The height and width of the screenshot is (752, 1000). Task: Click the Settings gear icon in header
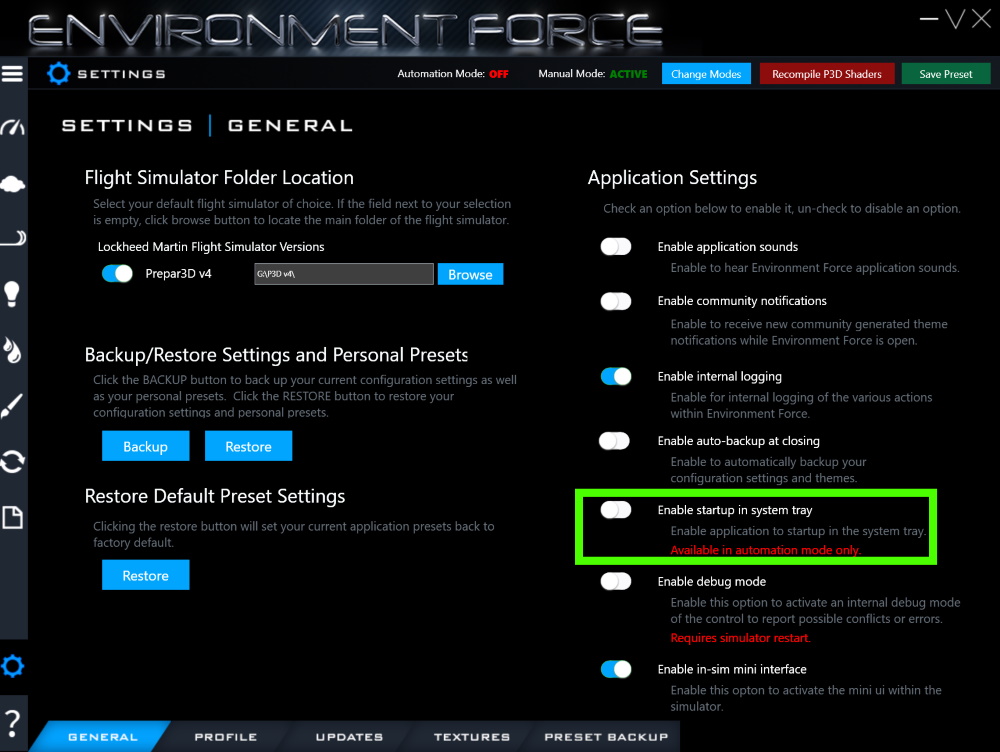tap(58, 73)
